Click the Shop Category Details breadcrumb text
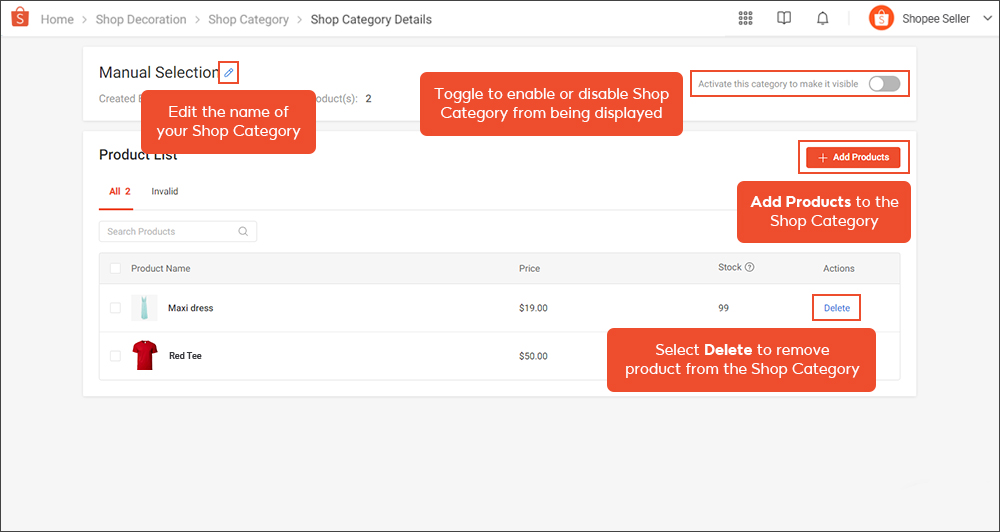Image resolution: width=1000 pixels, height=532 pixels. point(371,19)
